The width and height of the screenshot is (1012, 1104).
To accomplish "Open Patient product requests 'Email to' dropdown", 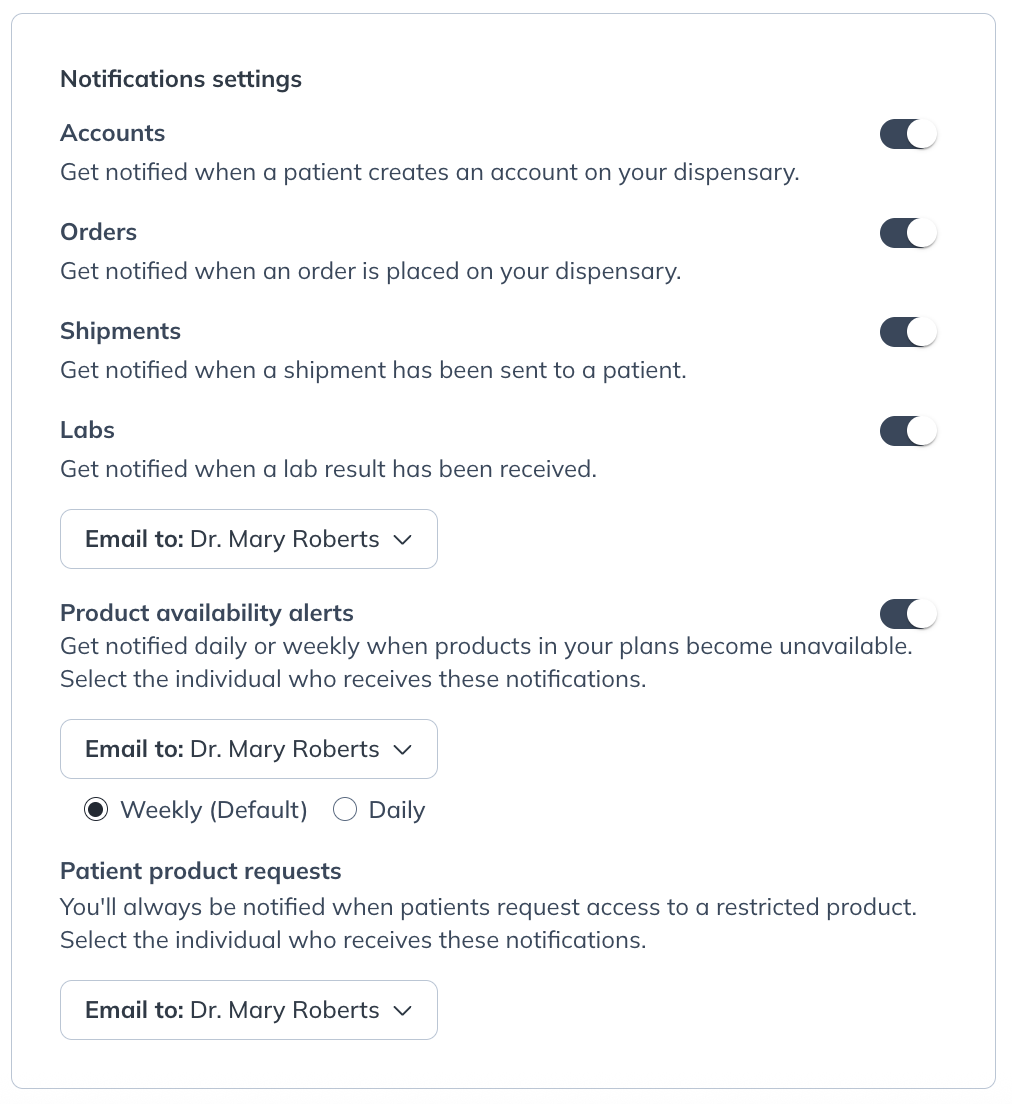I will 248,1010.
